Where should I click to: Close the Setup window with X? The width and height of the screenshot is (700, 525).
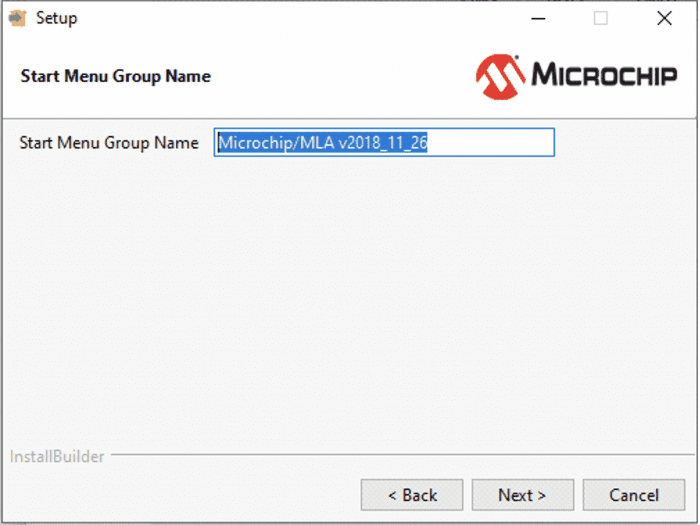click(x=664, y=18)
